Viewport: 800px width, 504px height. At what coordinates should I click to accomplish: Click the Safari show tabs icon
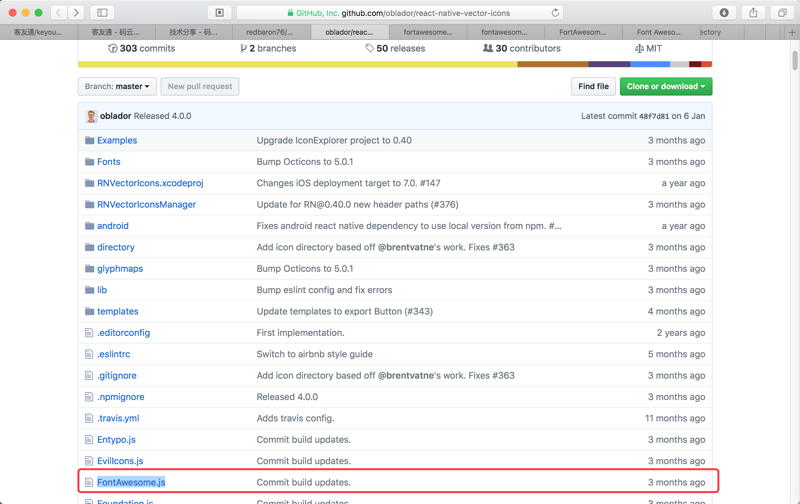click(x=782, y=13)
